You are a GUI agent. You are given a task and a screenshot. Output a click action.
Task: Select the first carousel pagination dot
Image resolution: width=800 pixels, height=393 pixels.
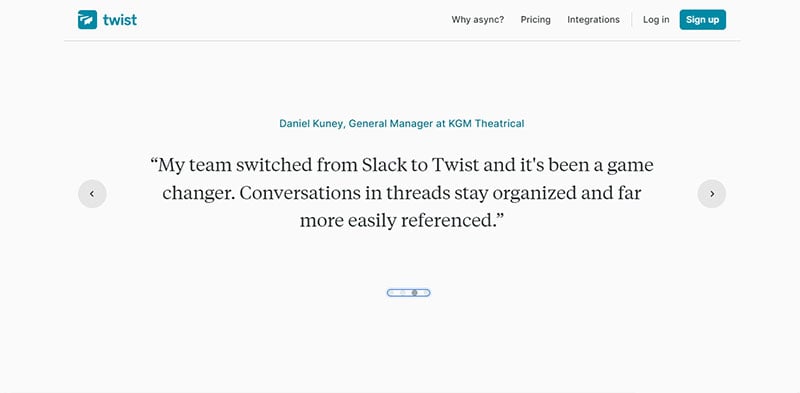(x=392, y=292)
